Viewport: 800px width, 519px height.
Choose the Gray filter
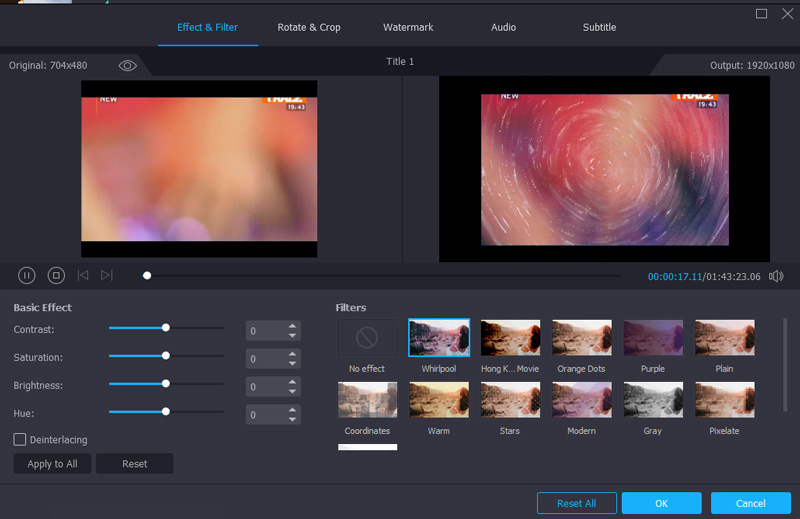653,400
